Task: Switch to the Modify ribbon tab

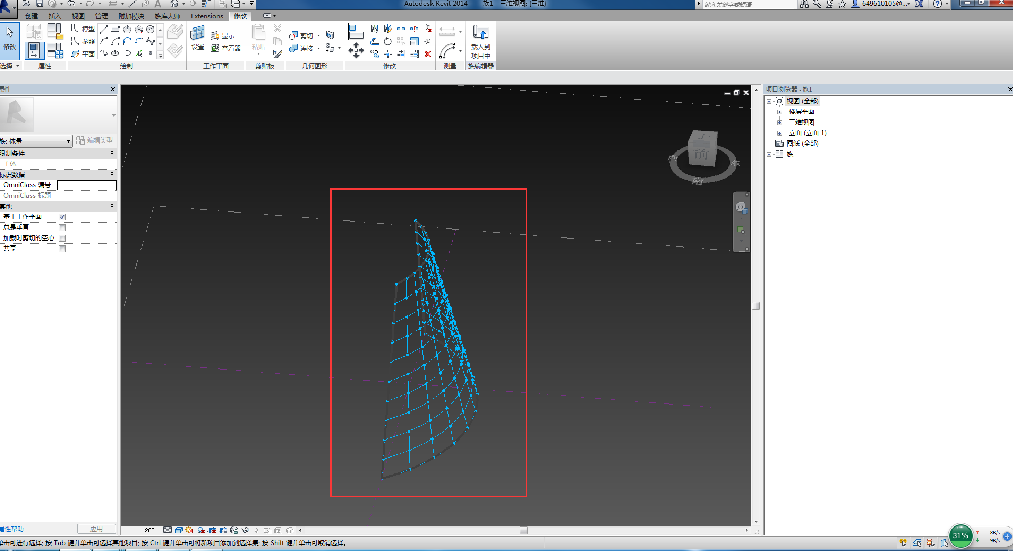Action: tap(239, 17)
